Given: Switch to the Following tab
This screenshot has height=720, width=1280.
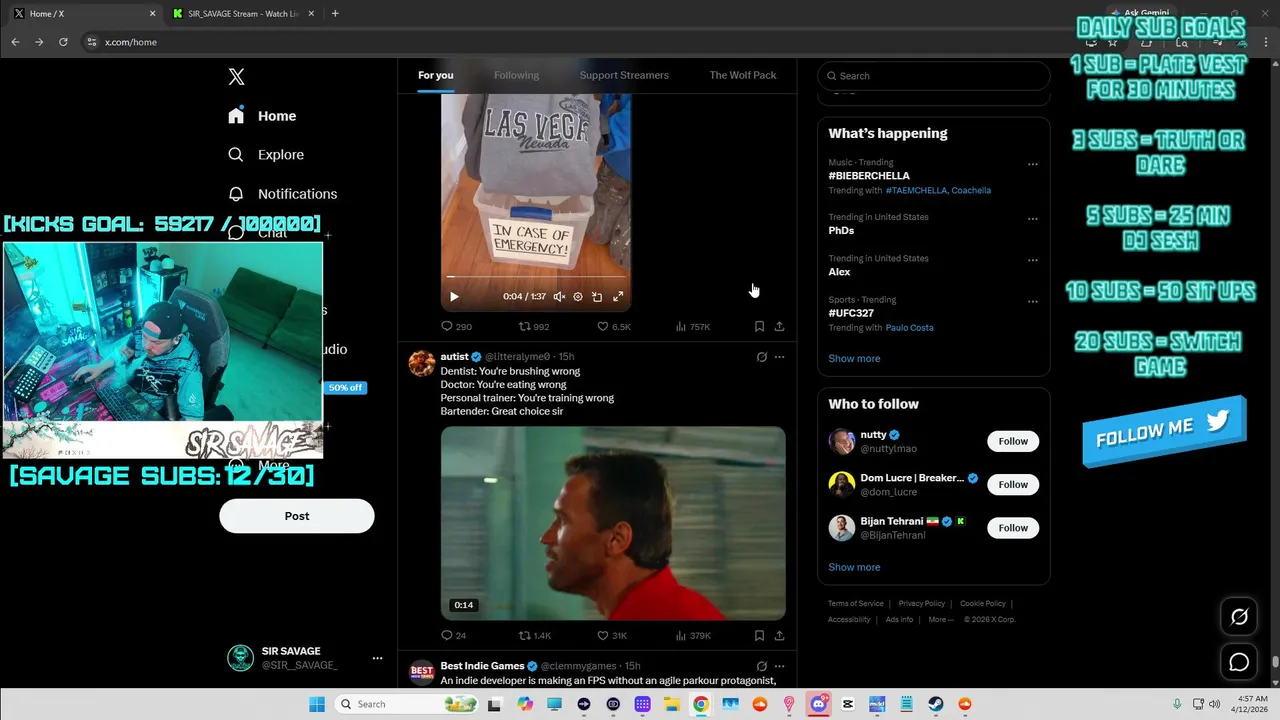Looking at the screenshot, I should pos(516,75).
